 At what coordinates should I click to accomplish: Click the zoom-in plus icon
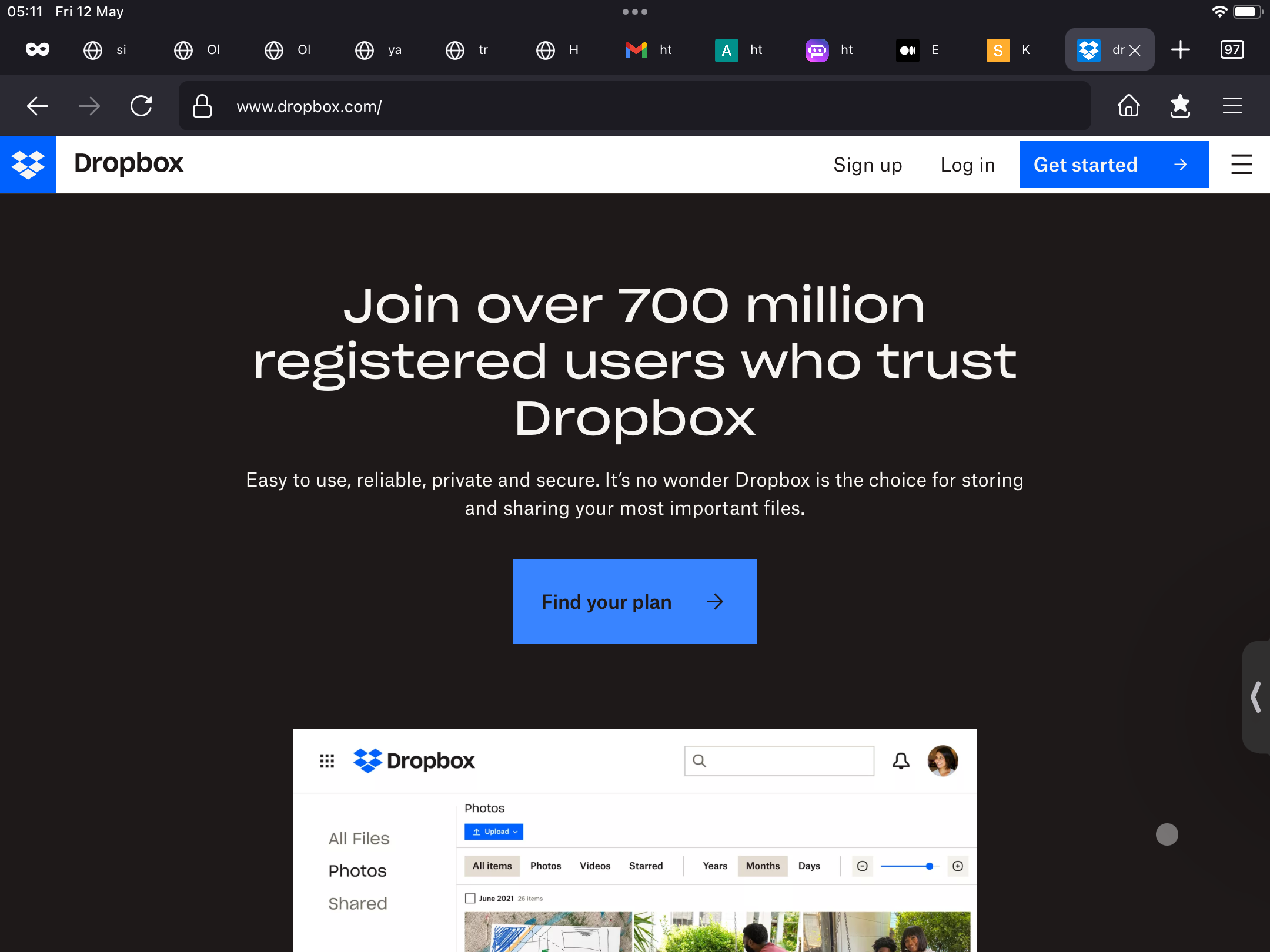[x=958, y=866]
